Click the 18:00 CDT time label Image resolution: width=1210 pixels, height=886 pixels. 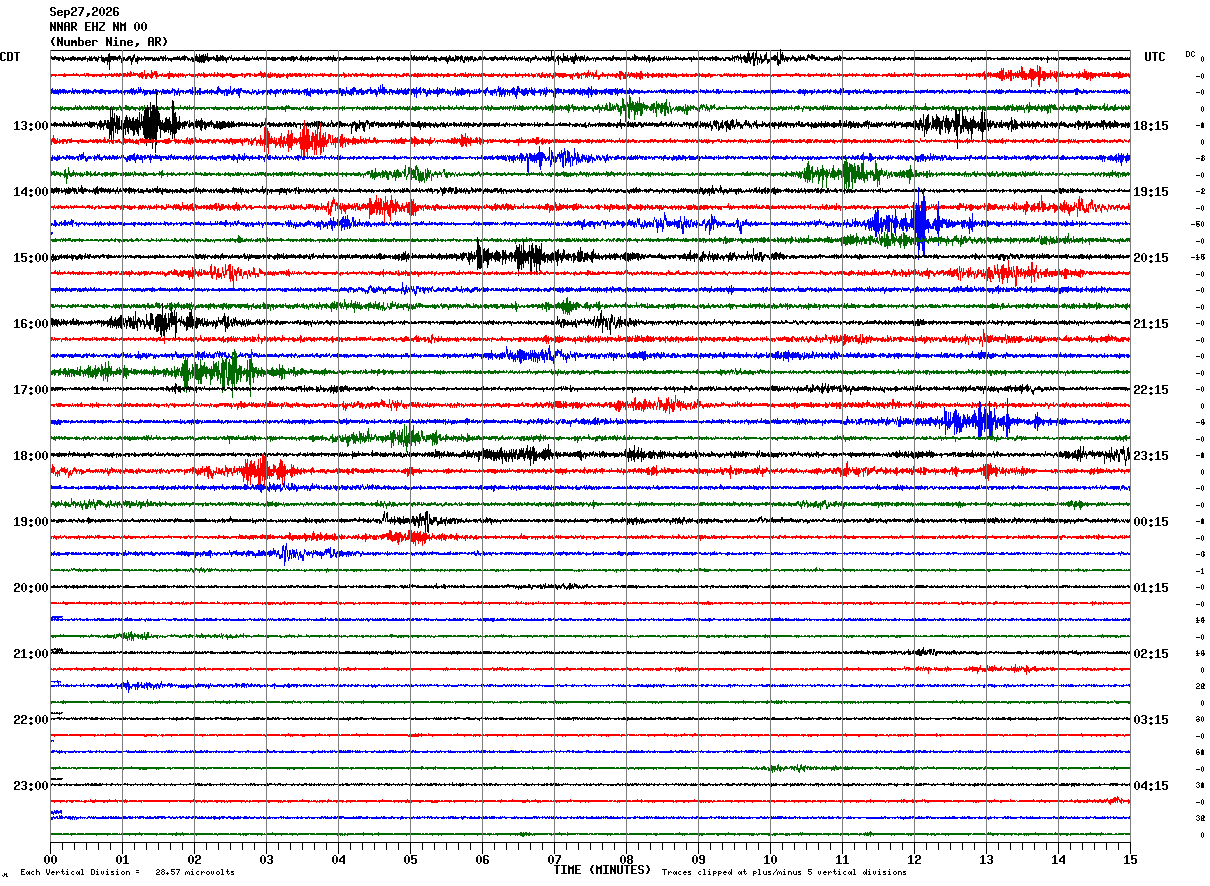(30, 456)
